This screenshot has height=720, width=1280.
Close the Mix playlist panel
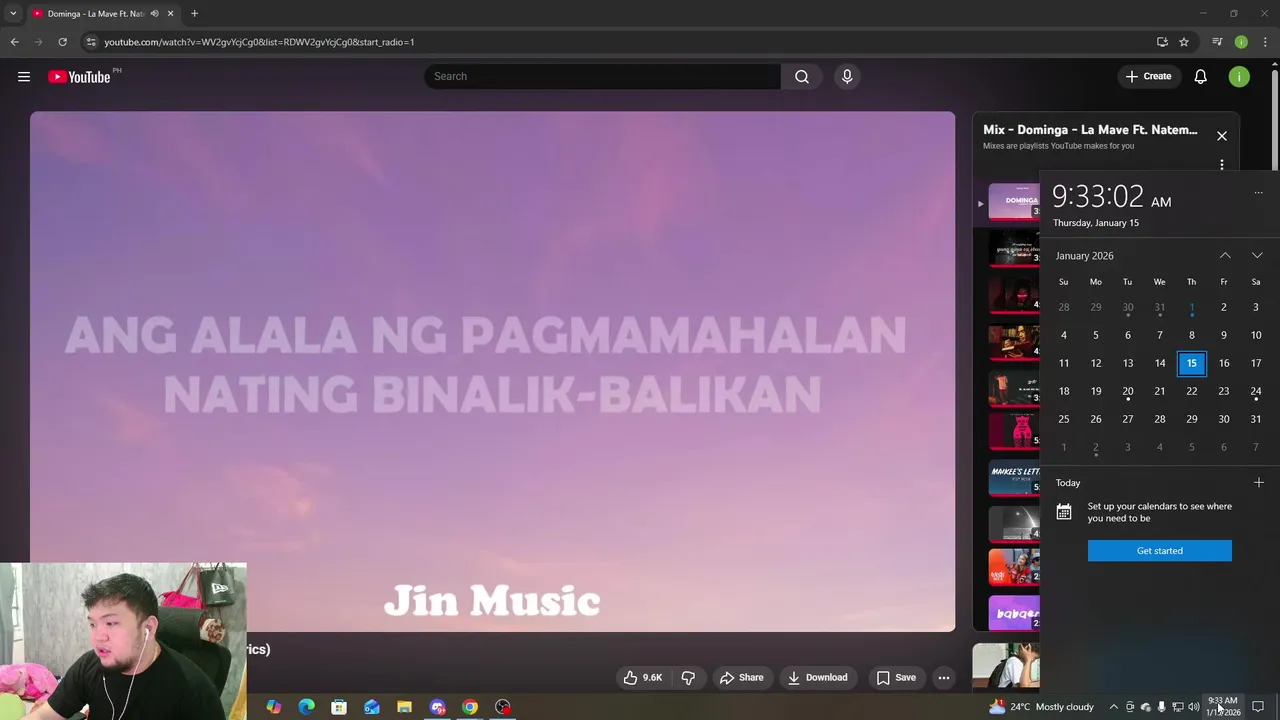coord(1221,136)
